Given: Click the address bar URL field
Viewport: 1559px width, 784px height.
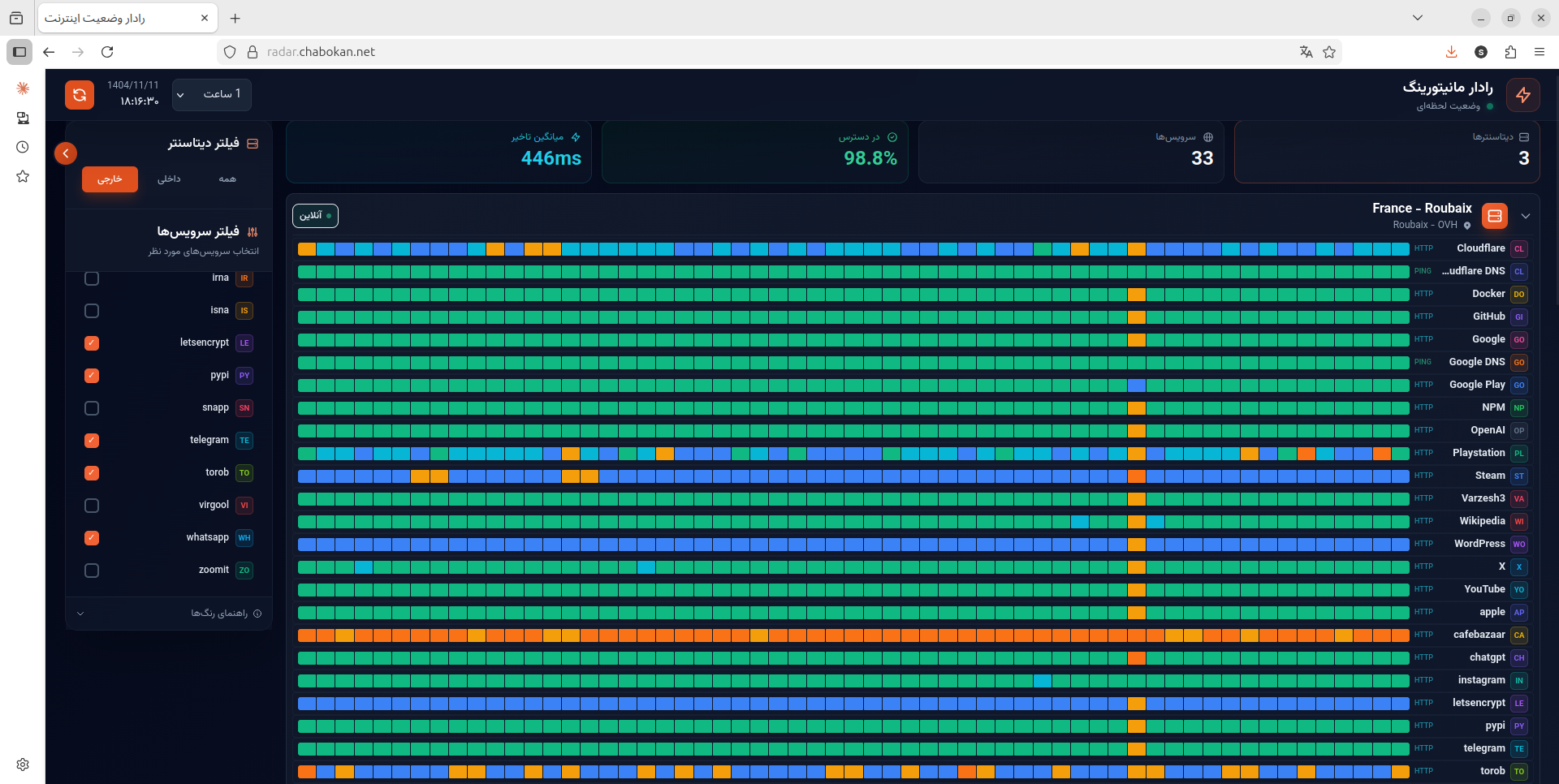Looking at the screenshot, I should pos(731,52).
